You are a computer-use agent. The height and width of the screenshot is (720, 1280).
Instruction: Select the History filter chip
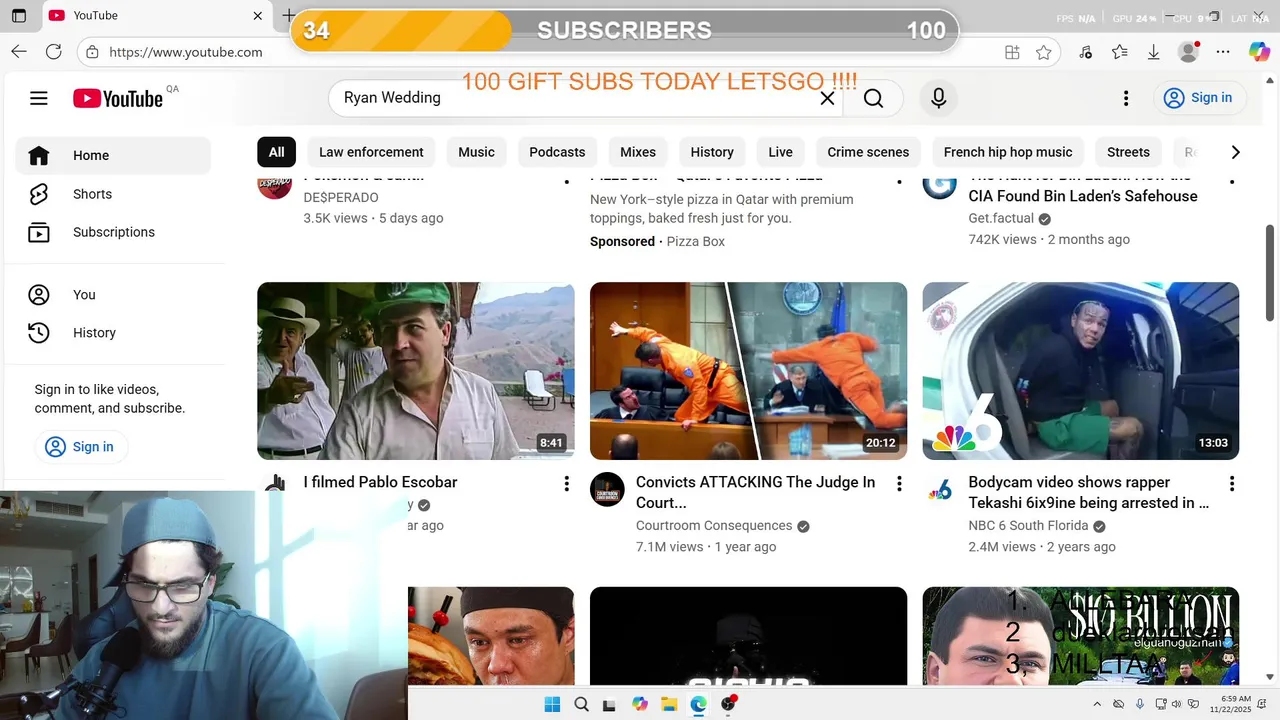712,152
